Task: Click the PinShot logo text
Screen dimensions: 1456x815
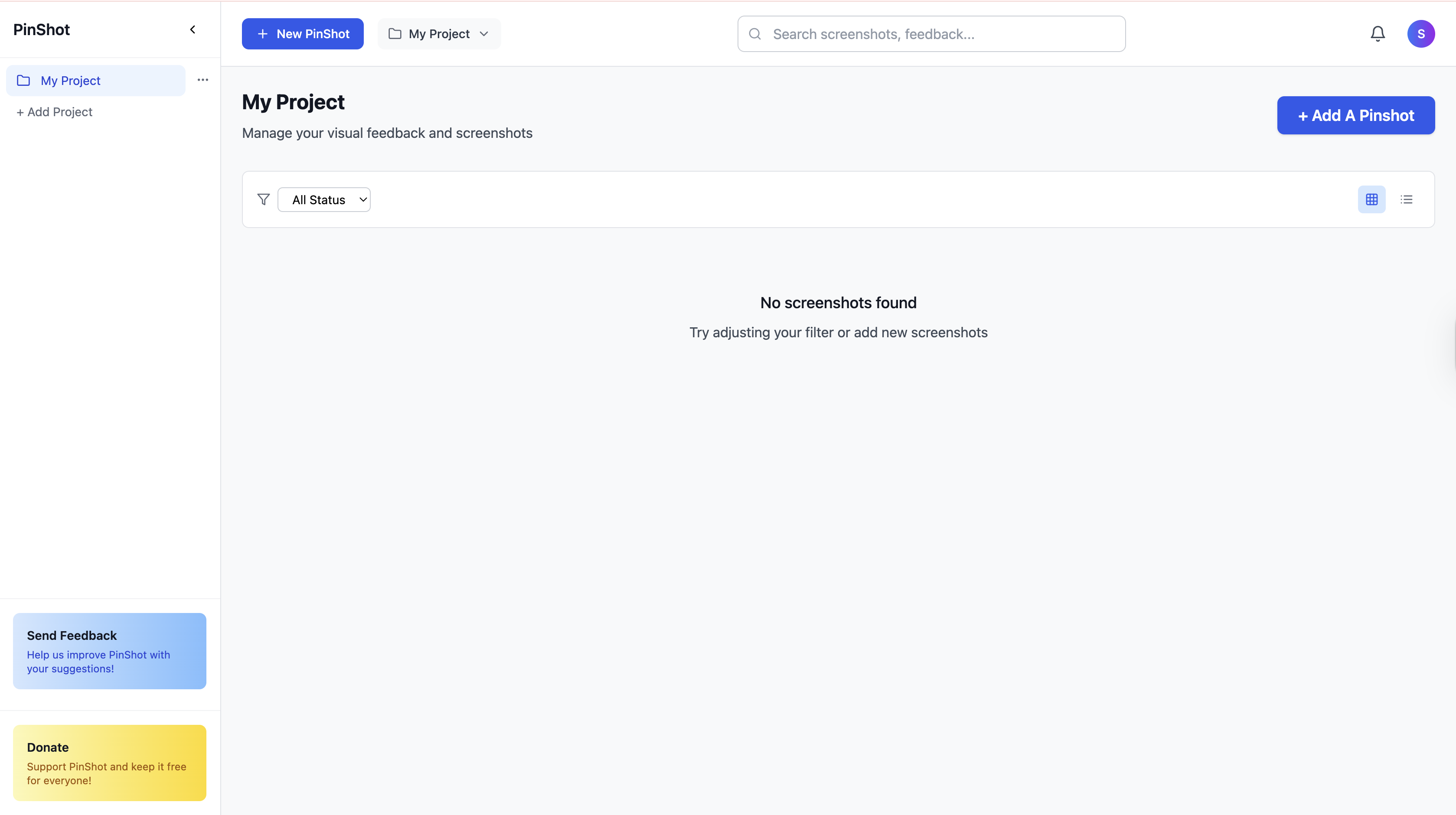Action: (41, 29)
